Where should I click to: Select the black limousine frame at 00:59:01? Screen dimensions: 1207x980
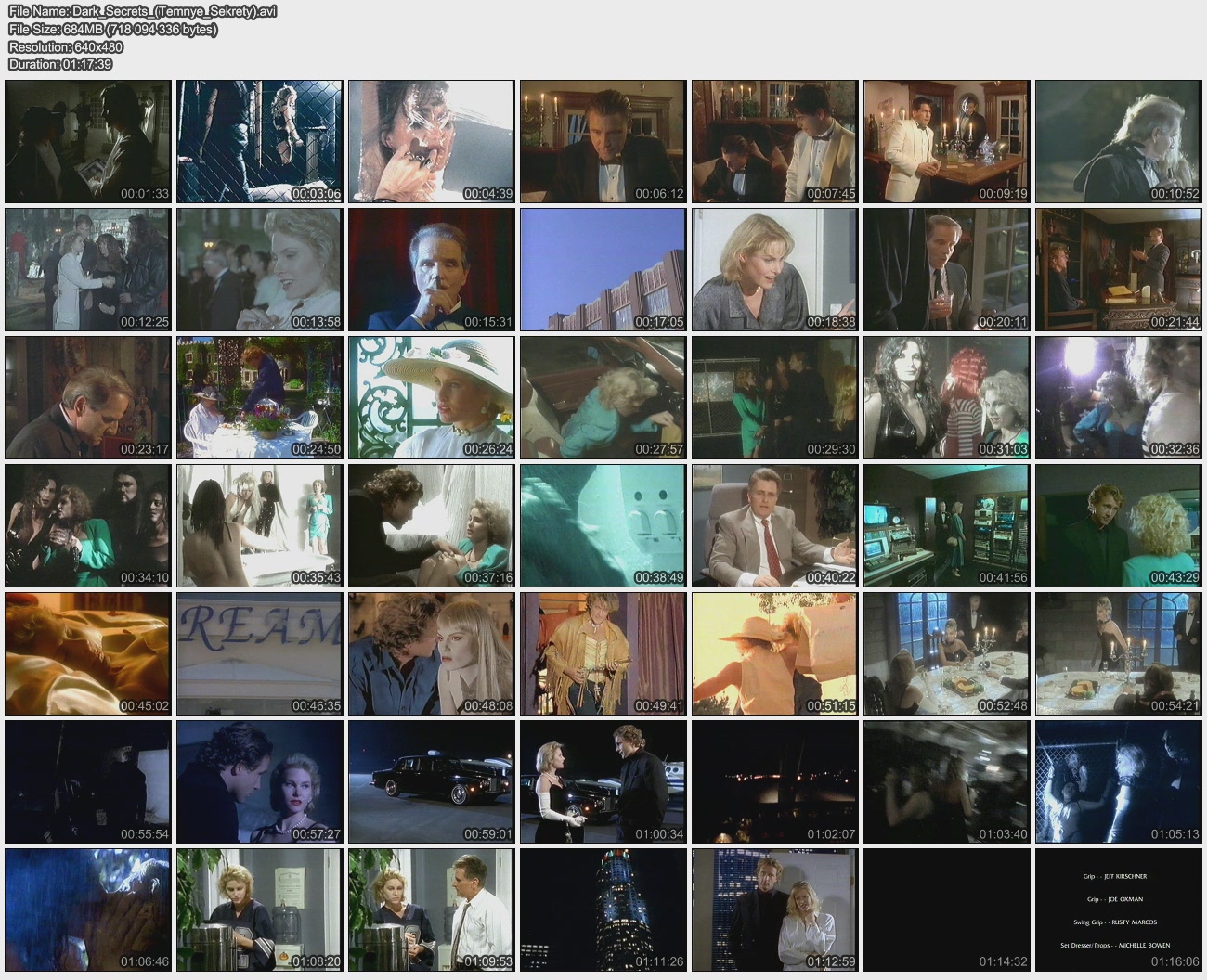tap(431, 781)
